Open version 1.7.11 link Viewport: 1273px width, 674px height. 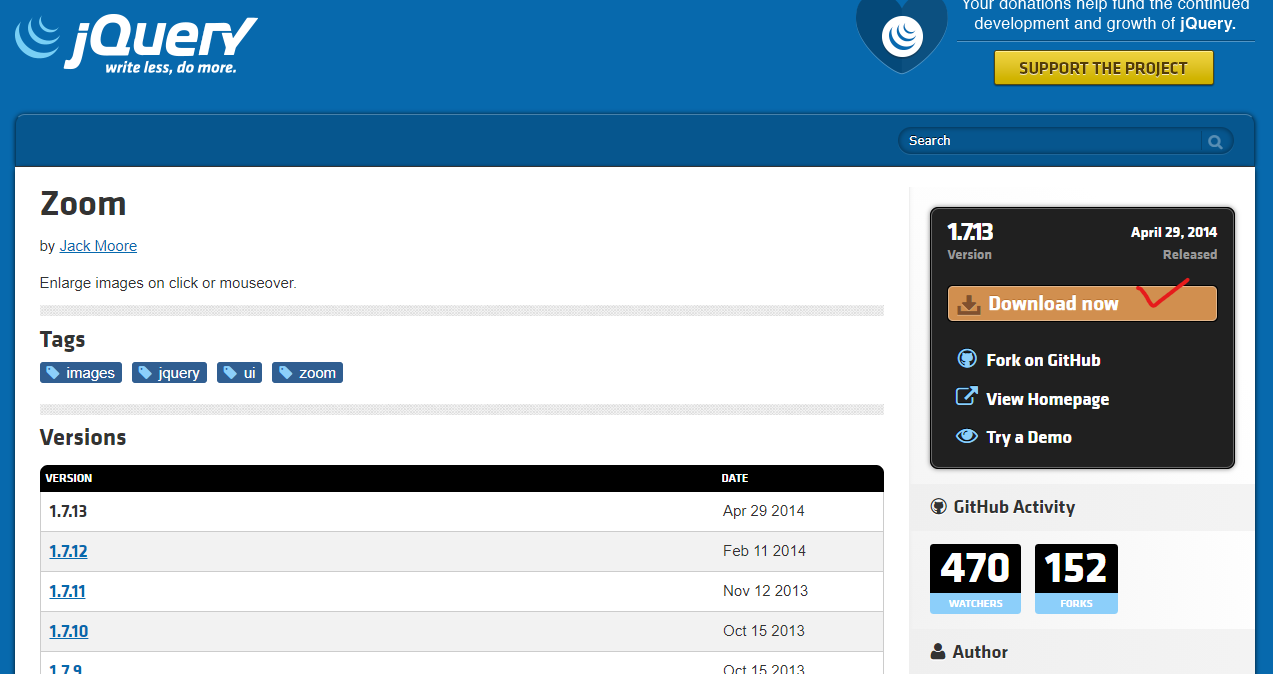tap(67, 591)
